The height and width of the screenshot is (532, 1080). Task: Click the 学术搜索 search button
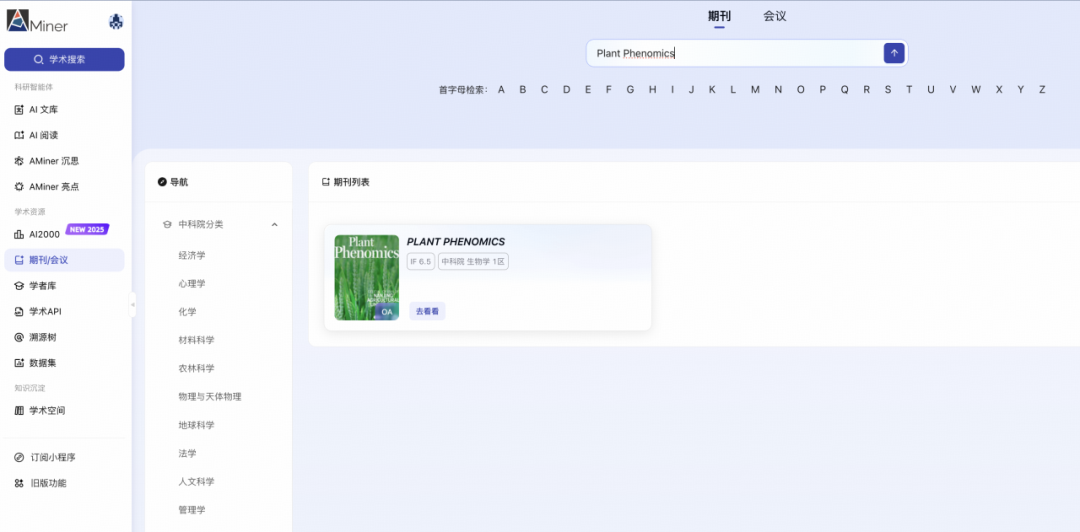point(64,59)
